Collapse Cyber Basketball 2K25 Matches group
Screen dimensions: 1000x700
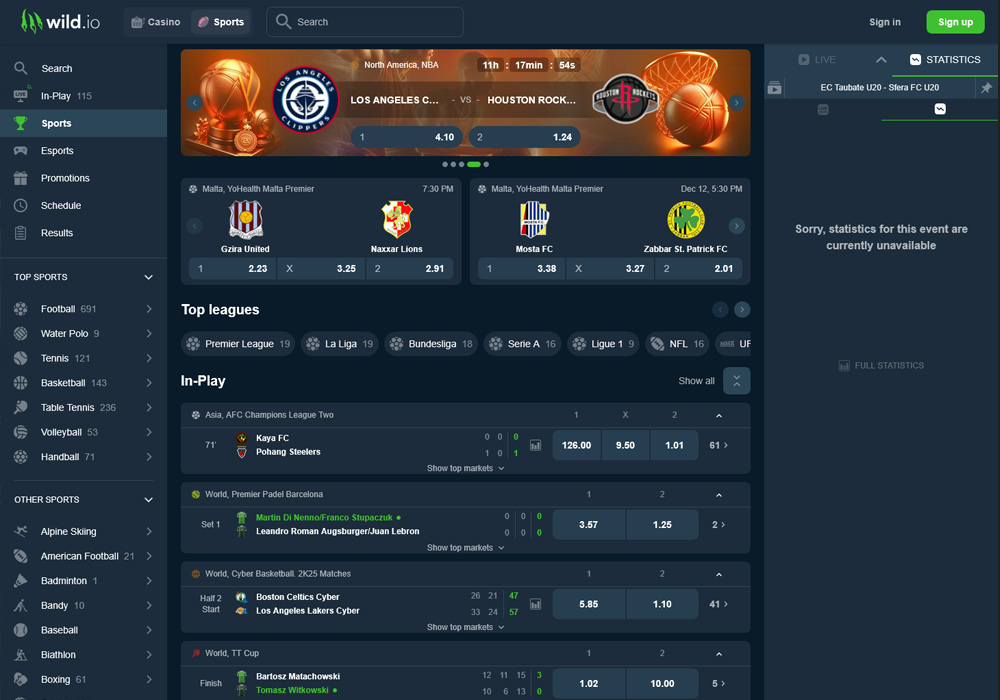[719, 574]
